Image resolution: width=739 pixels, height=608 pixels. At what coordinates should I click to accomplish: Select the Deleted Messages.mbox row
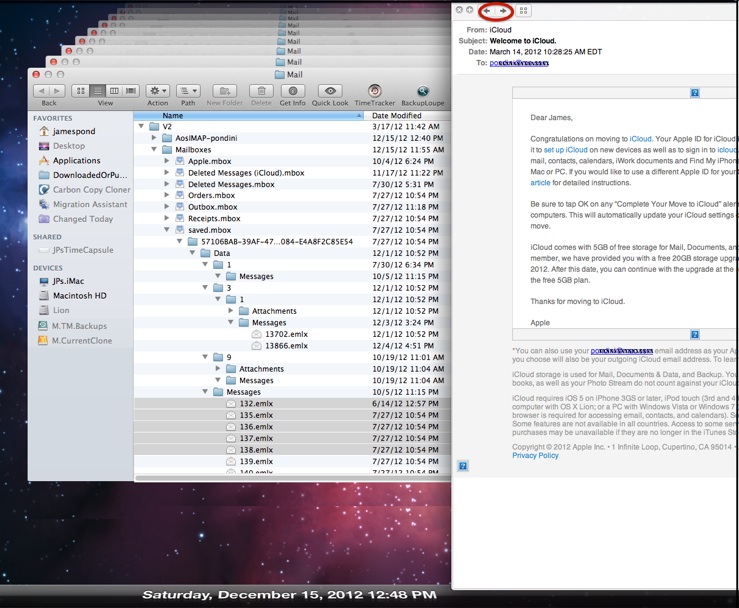click(x=292, y=184)
